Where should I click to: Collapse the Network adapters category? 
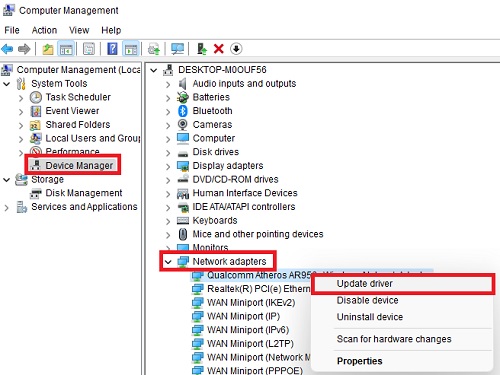(x=168, y=262)
